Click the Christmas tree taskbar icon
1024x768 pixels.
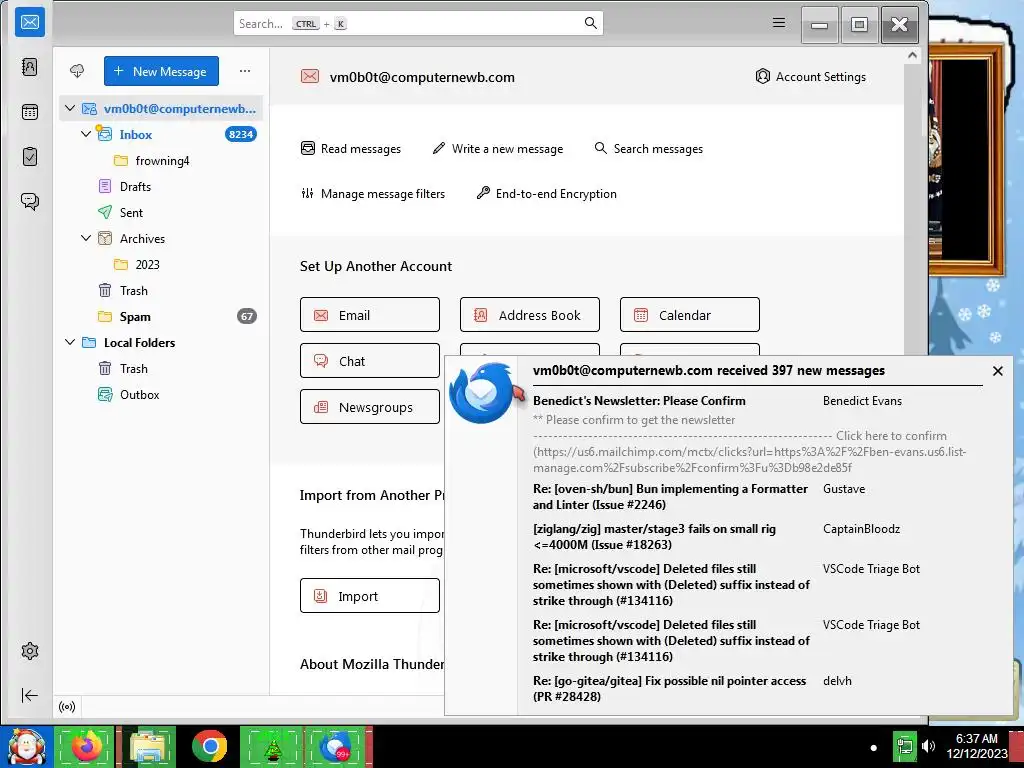(272, 746)
